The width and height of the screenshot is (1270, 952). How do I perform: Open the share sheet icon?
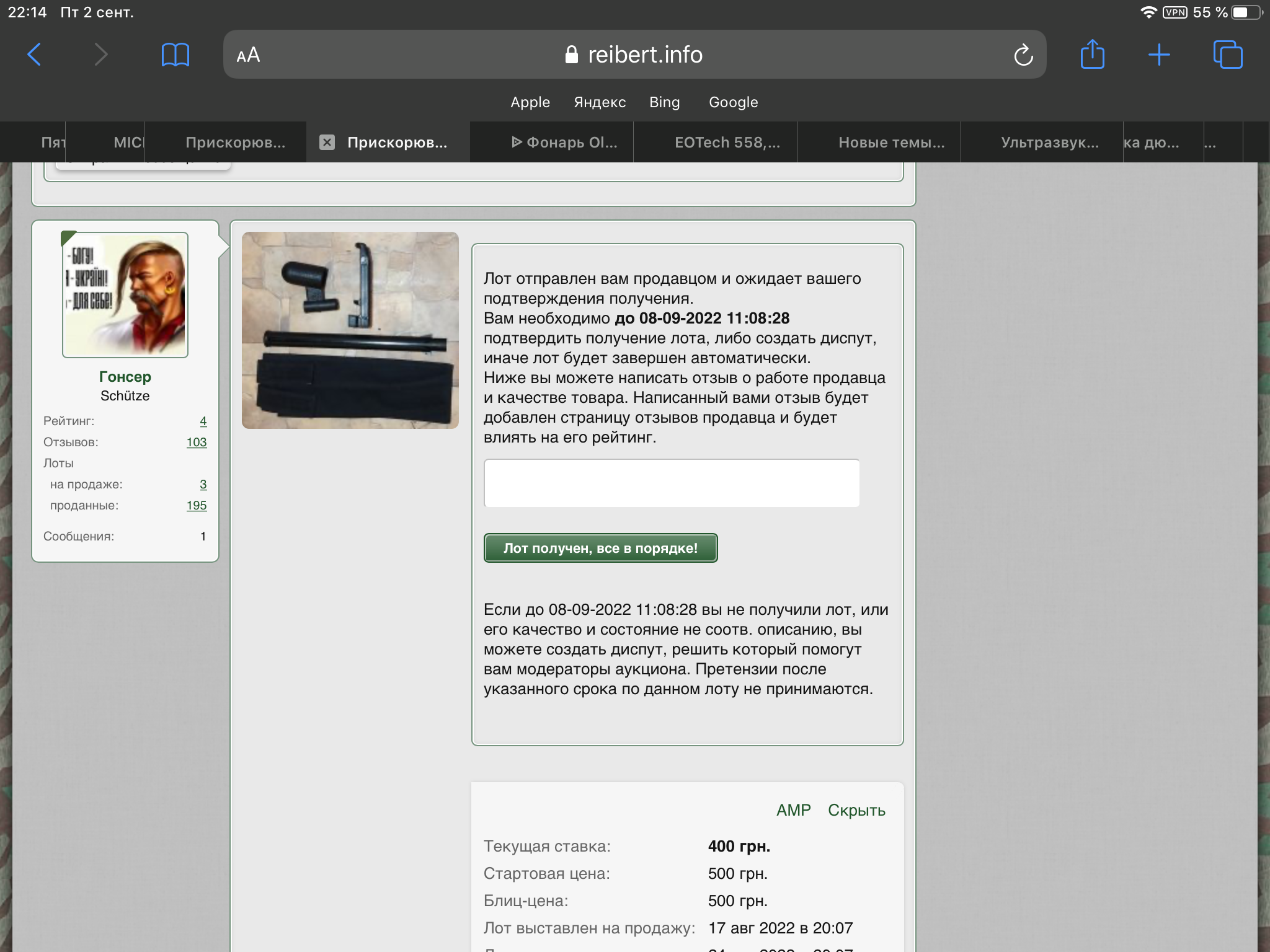coord(1092,55)
